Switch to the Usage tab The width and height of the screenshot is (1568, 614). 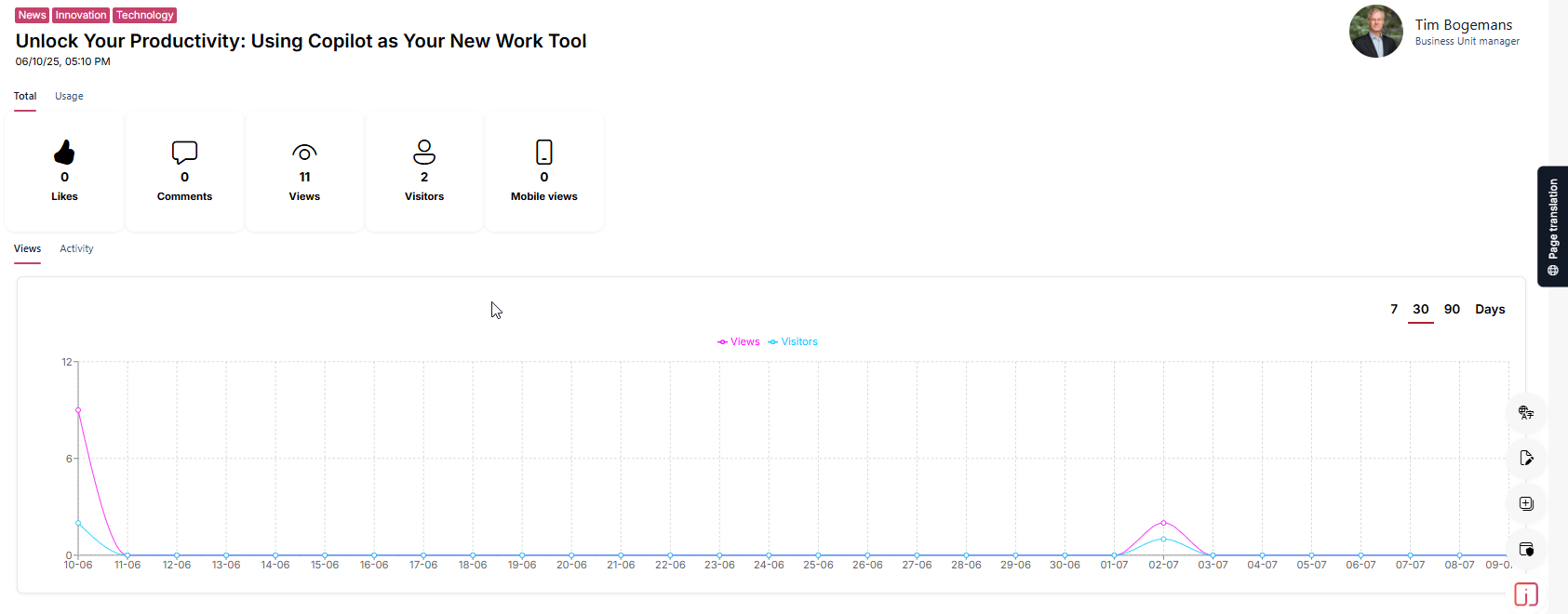pyautogui.click(x=69, y=97)
